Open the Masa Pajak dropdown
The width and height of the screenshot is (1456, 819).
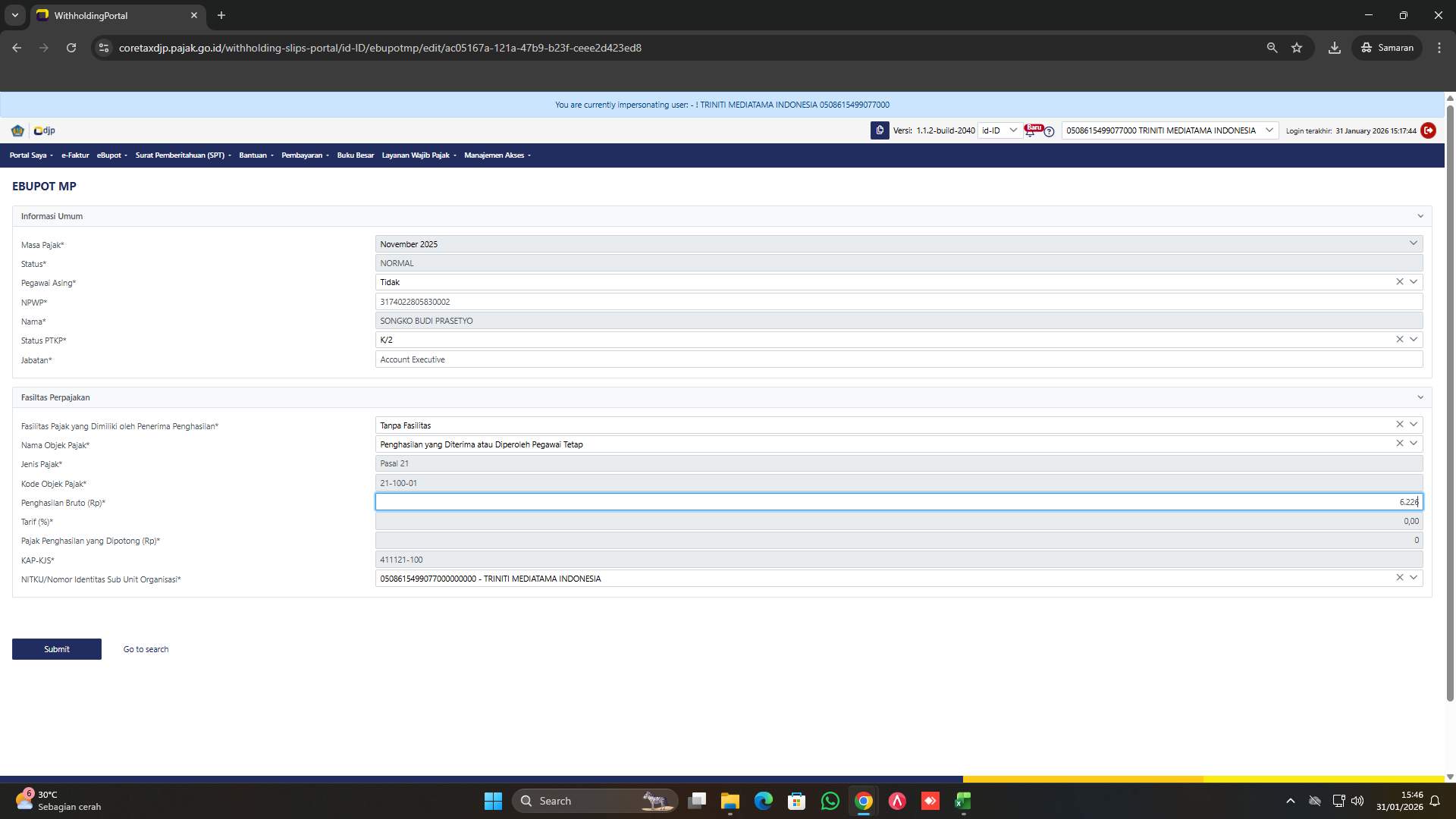1414,243
